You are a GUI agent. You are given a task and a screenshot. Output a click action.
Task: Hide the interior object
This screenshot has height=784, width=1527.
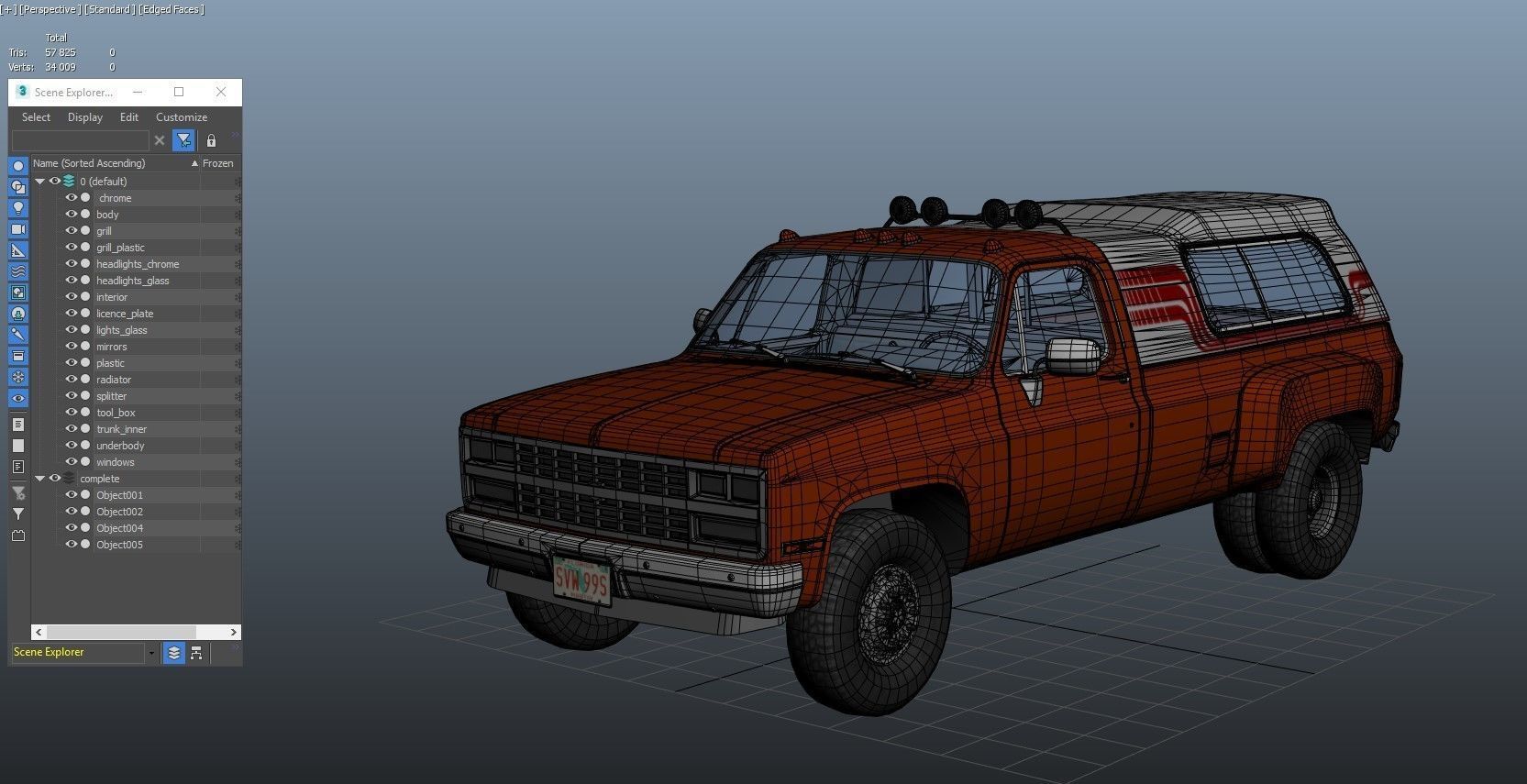(x=72, y=297)
